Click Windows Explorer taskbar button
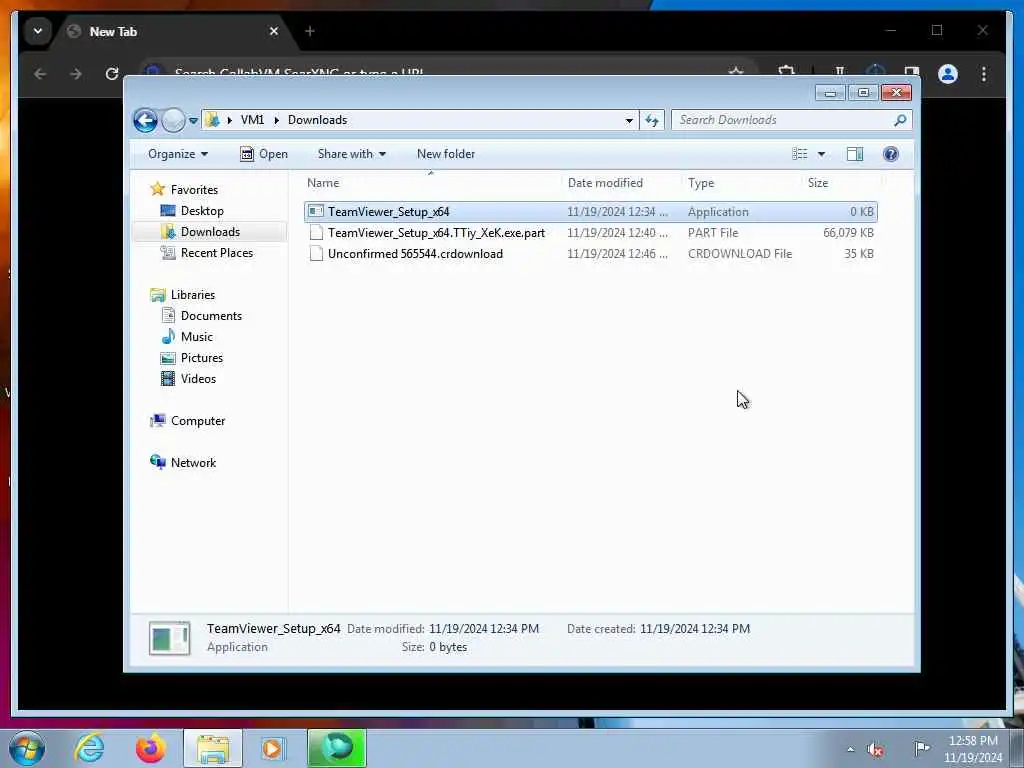1024x768 pixels. coord(213,748)
